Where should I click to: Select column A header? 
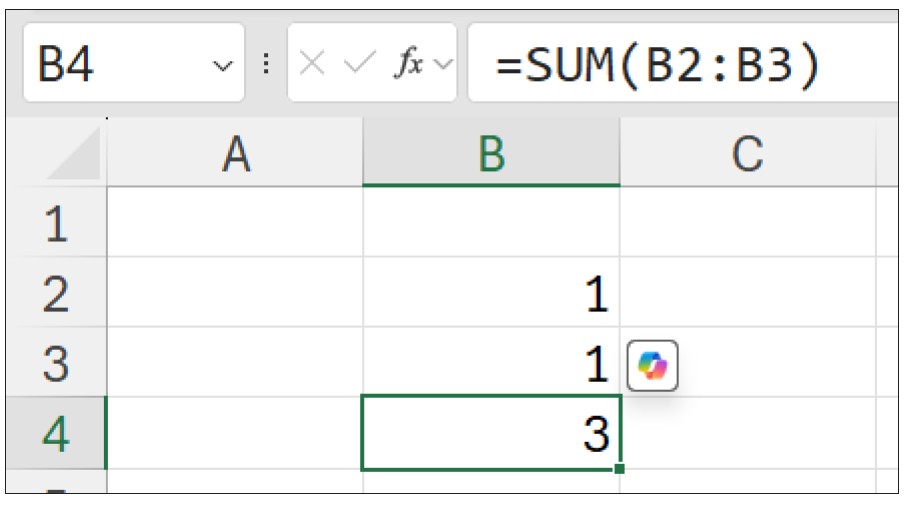tap(235, 155)
